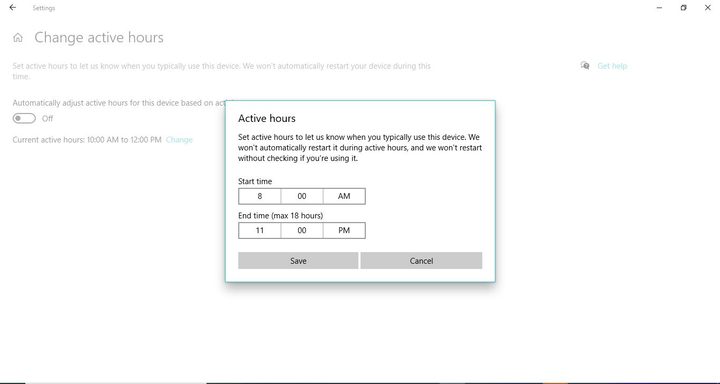Open the Get help link
720x384 pixels.
pyautogui.click(x=612, y=66)
